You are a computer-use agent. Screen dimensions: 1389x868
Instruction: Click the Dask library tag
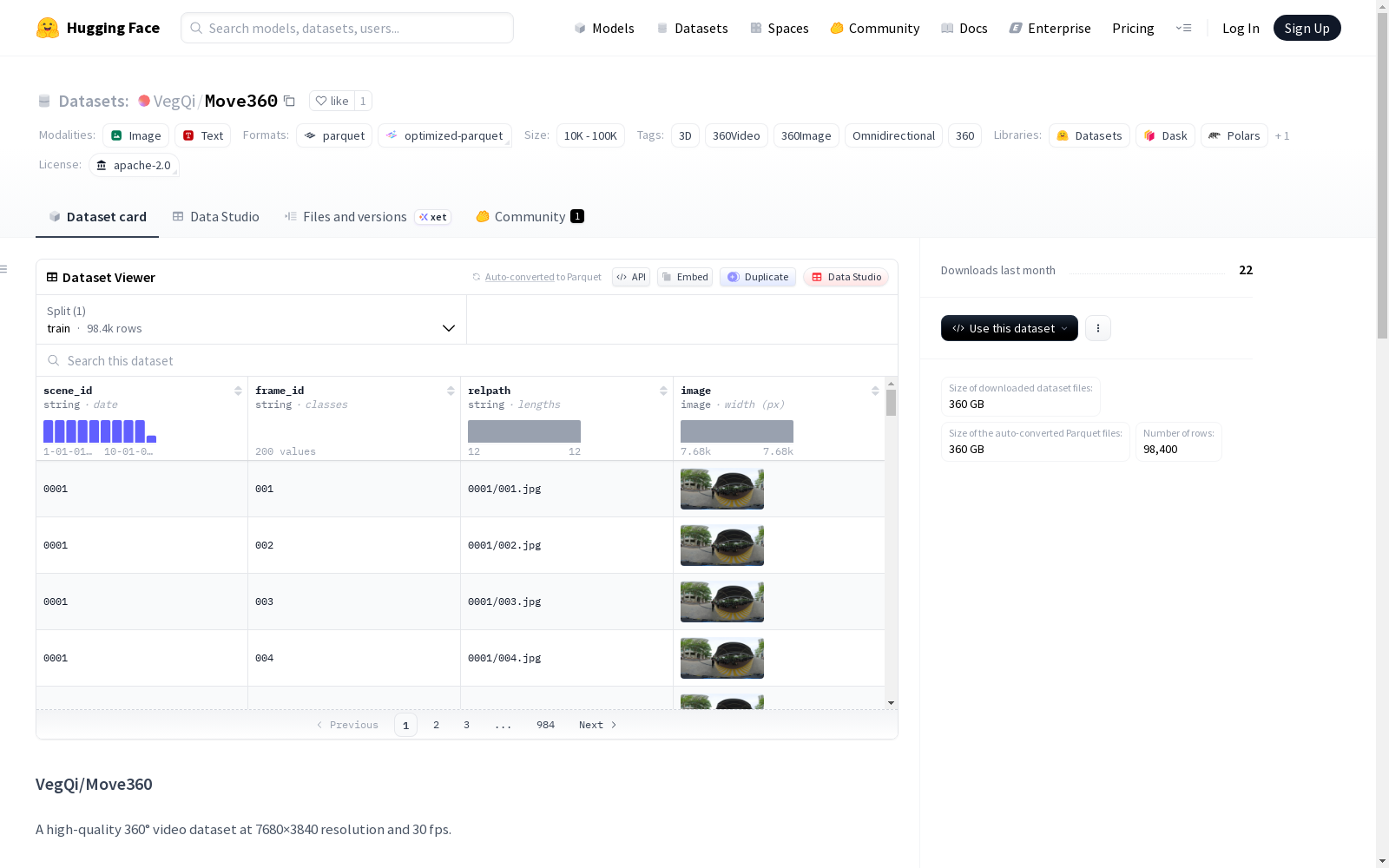(x=1165, y=135)
